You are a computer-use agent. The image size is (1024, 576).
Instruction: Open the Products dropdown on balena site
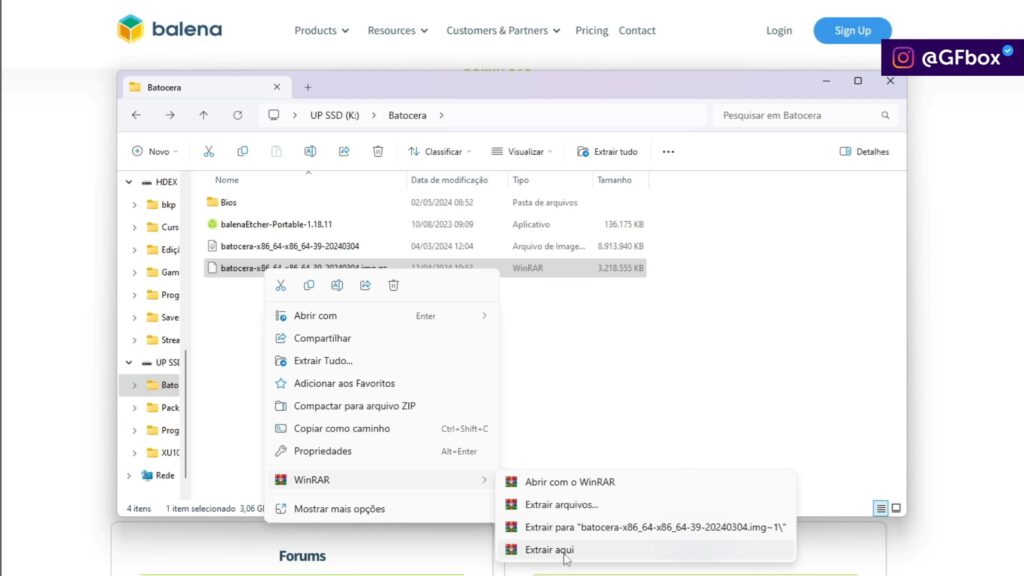(321, 31)
